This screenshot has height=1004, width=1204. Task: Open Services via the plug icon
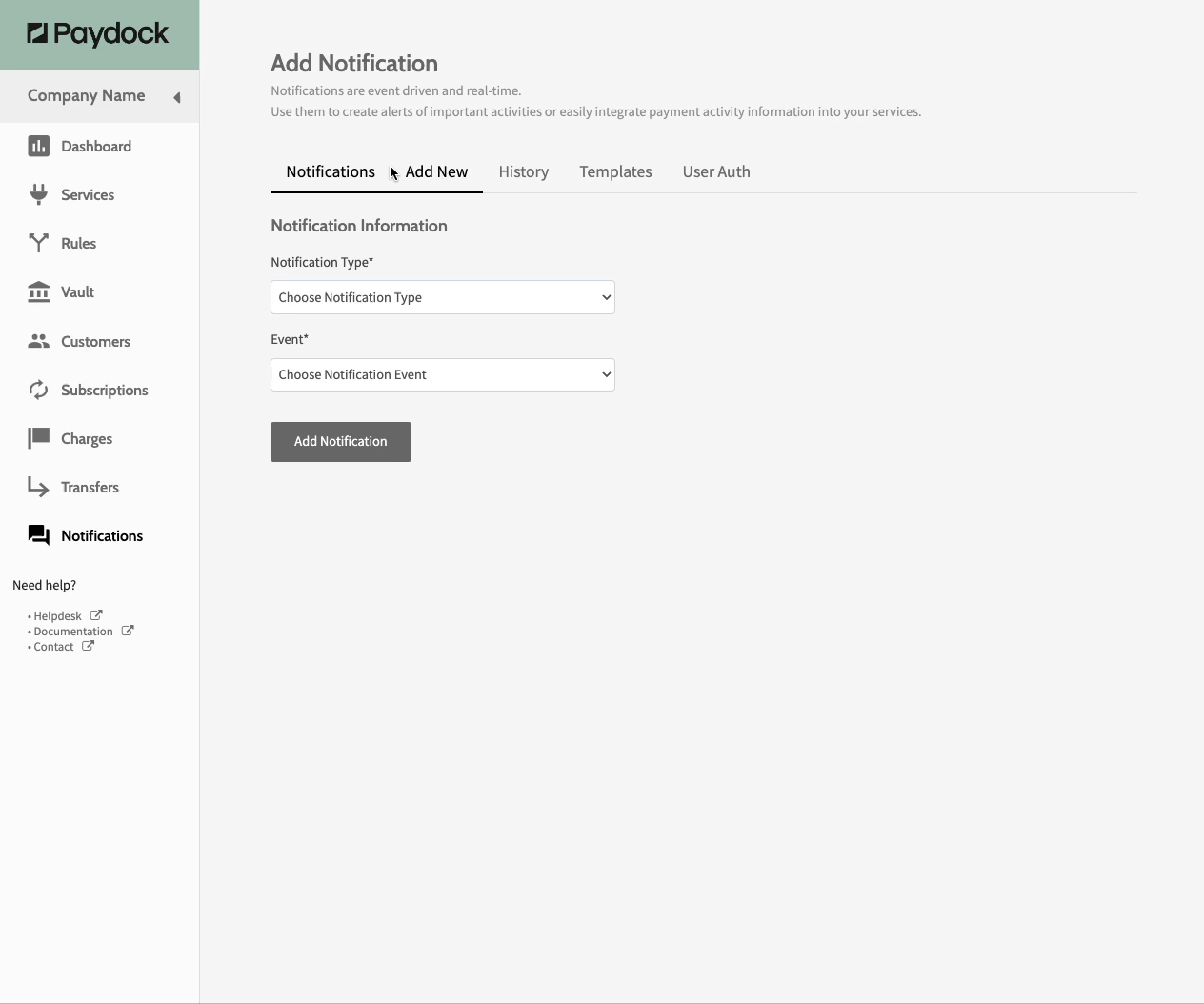[38, 194]
